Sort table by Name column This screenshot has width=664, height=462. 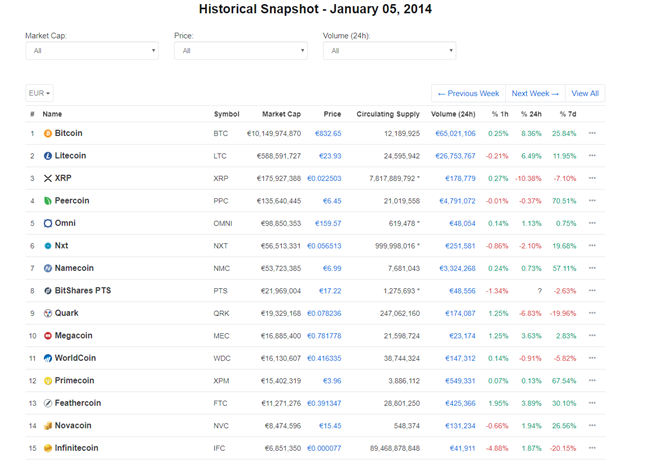(52, 114)
